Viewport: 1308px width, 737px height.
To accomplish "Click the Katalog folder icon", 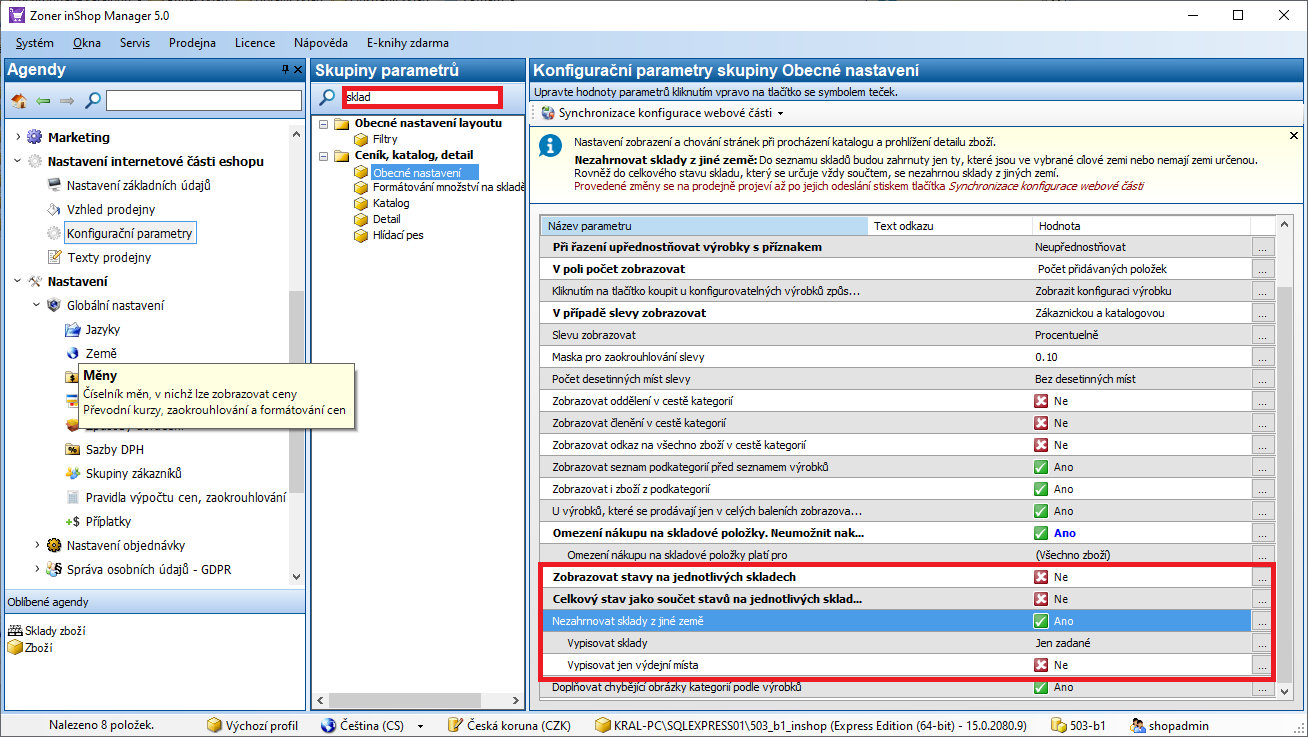I will click(x=362, y=203).
